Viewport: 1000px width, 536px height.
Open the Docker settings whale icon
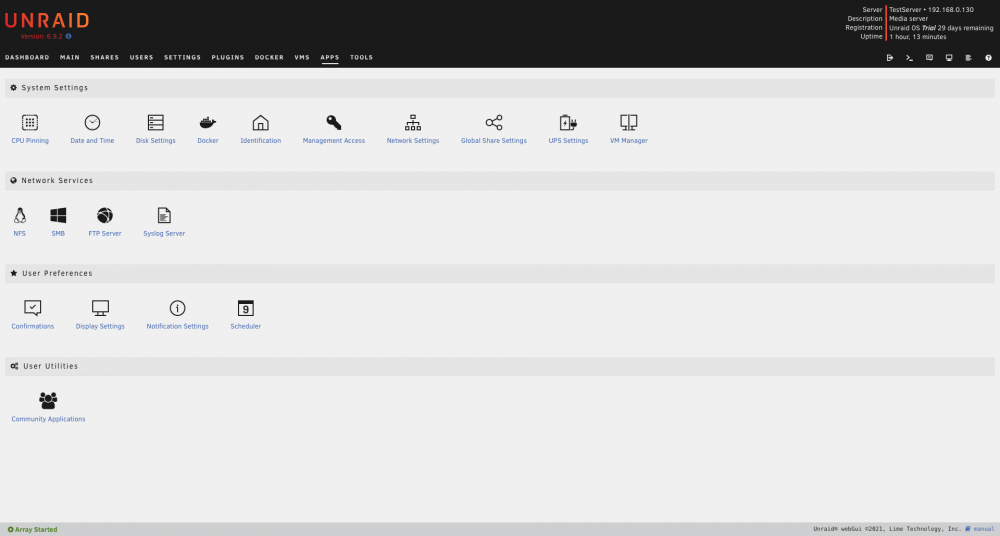(x=208, y=123)
